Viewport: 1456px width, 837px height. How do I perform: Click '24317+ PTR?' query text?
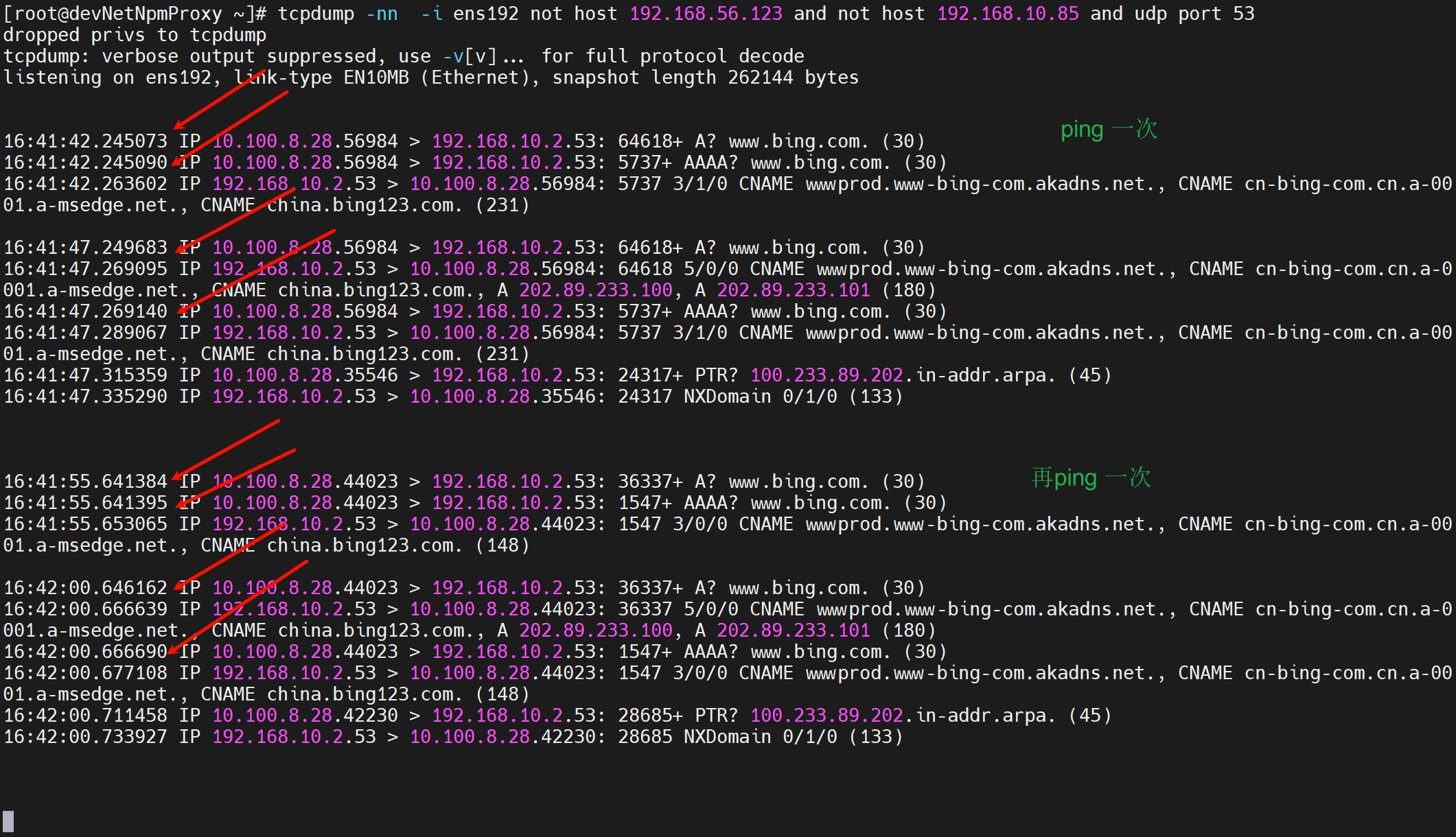[677, 375]
